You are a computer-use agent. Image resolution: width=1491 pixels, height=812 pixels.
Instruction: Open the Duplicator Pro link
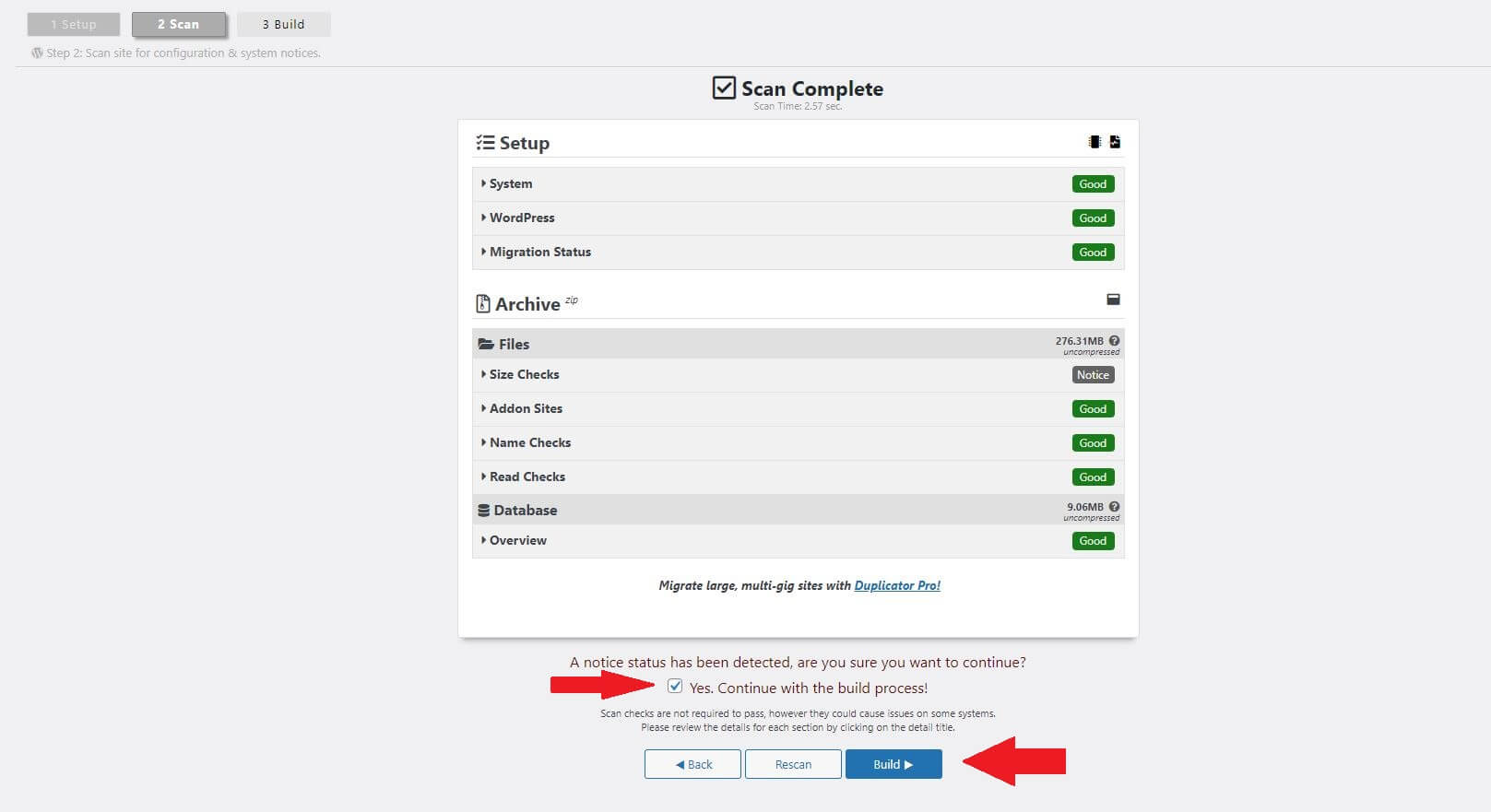896,585
